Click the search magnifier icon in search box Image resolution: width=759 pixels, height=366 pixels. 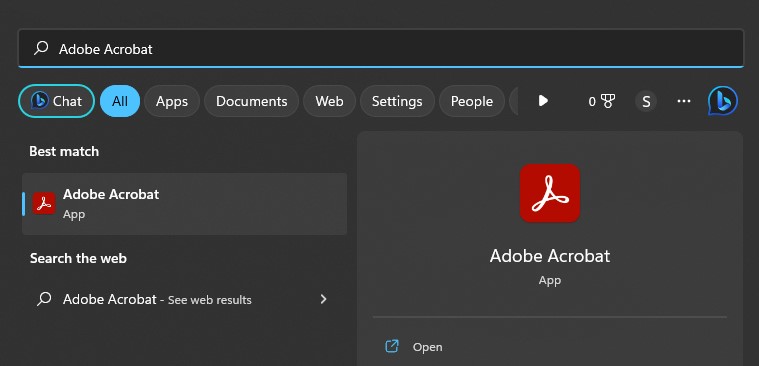pyautogui.click(x=41, y=48)
